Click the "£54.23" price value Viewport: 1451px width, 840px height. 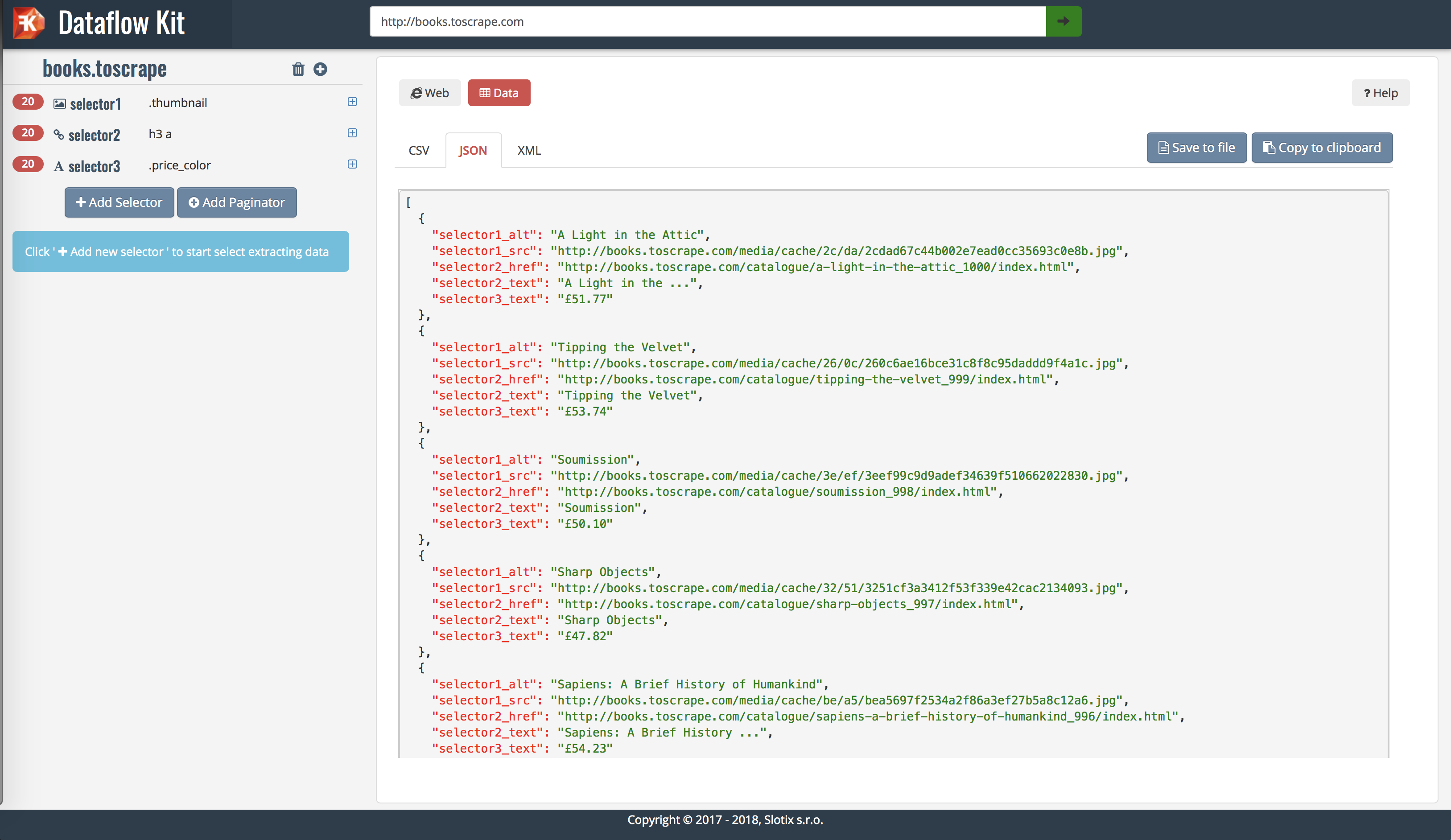coord(585,749)
